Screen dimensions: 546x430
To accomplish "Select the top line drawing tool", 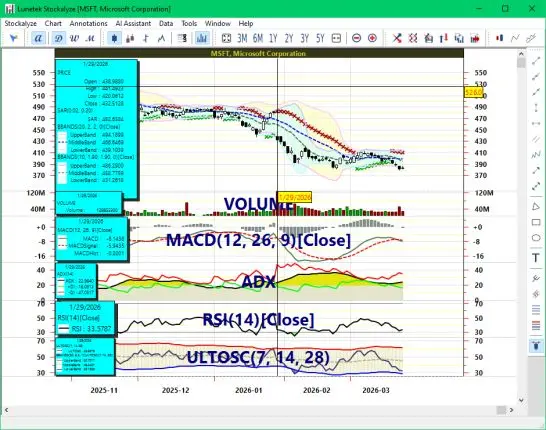I will pos(536,61).
